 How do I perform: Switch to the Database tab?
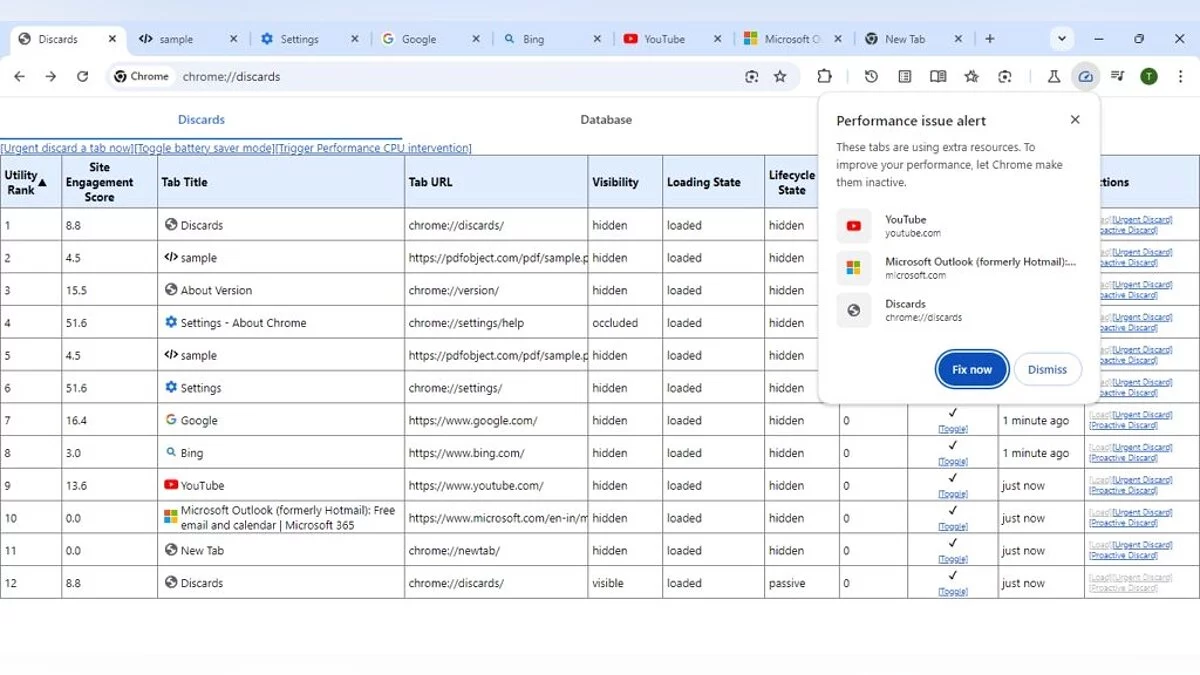pos(606,120)
